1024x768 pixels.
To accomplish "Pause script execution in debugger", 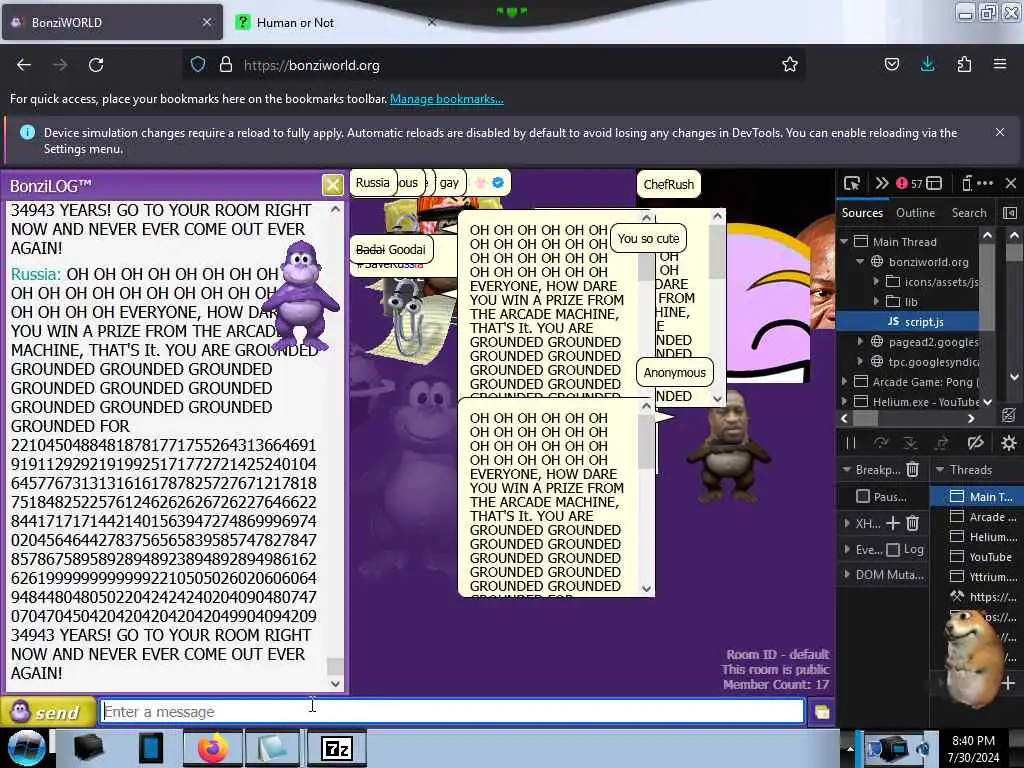I will 850,443.
